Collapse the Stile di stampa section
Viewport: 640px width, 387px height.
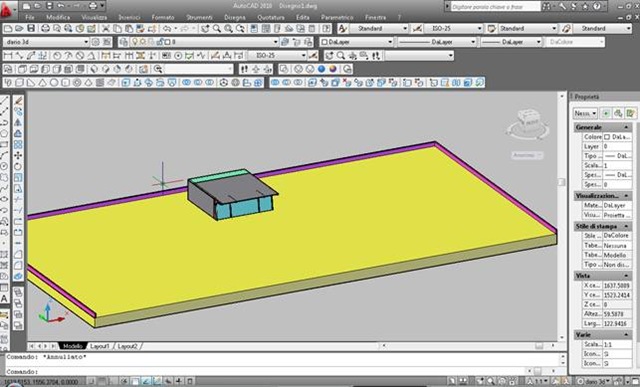point(626,226)
